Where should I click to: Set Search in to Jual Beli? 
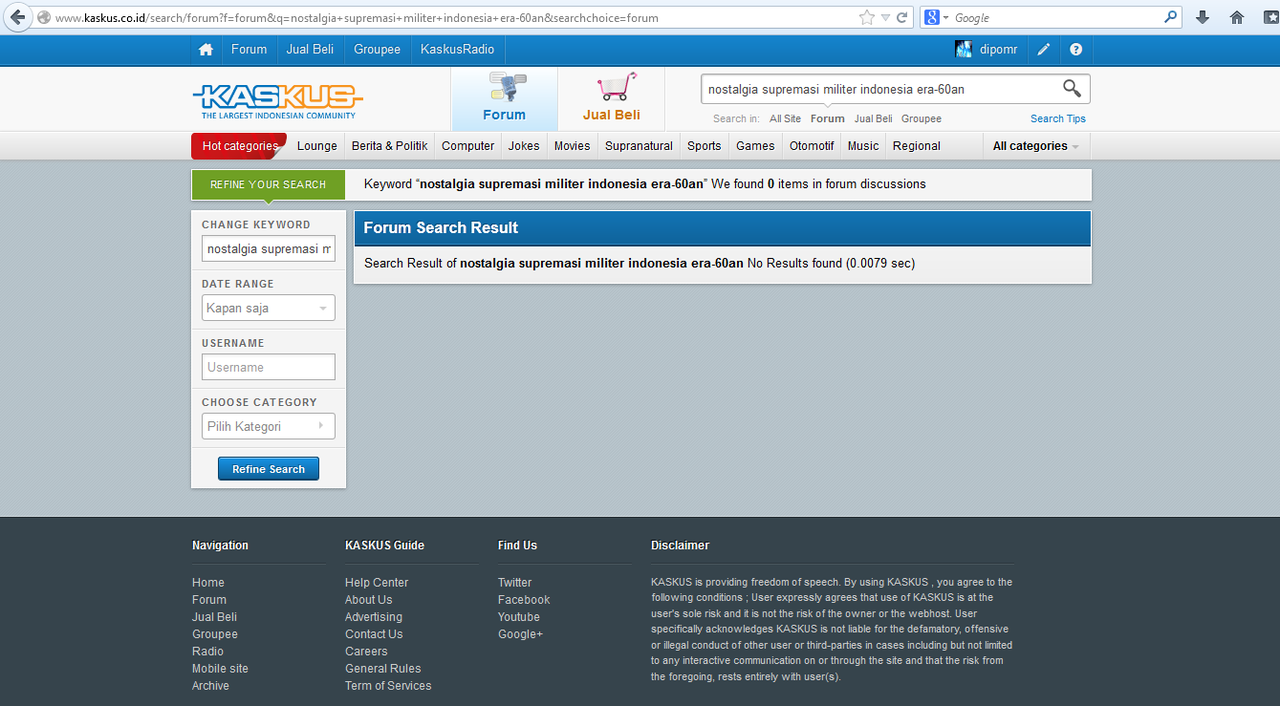873,118
